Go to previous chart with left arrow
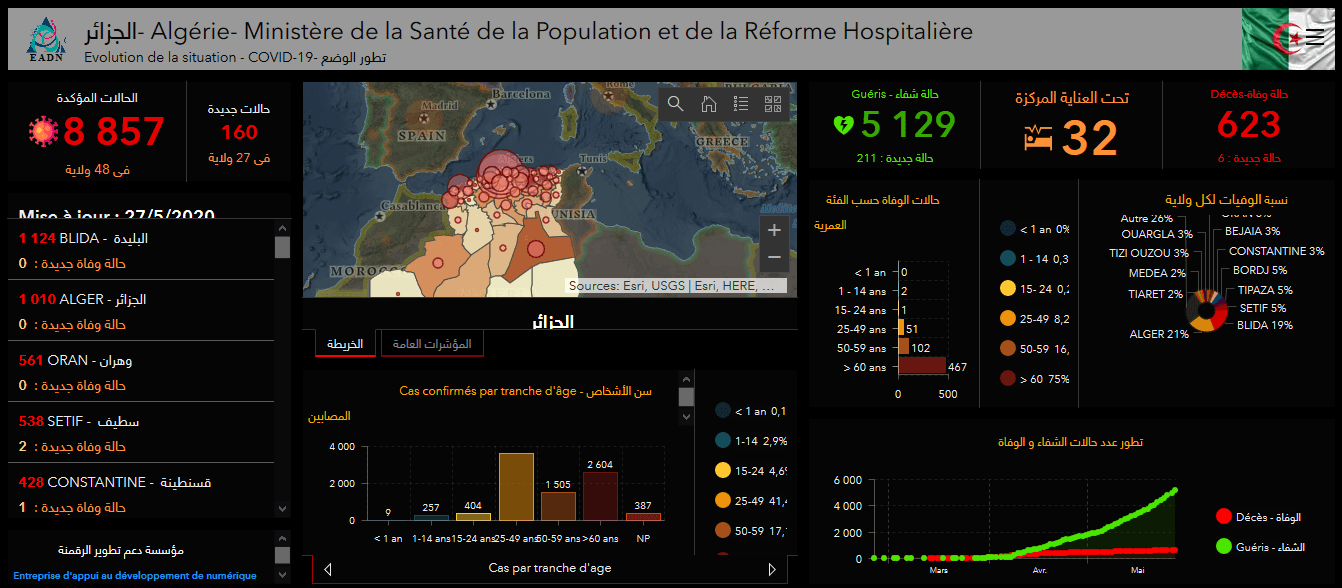 [328, 569]
